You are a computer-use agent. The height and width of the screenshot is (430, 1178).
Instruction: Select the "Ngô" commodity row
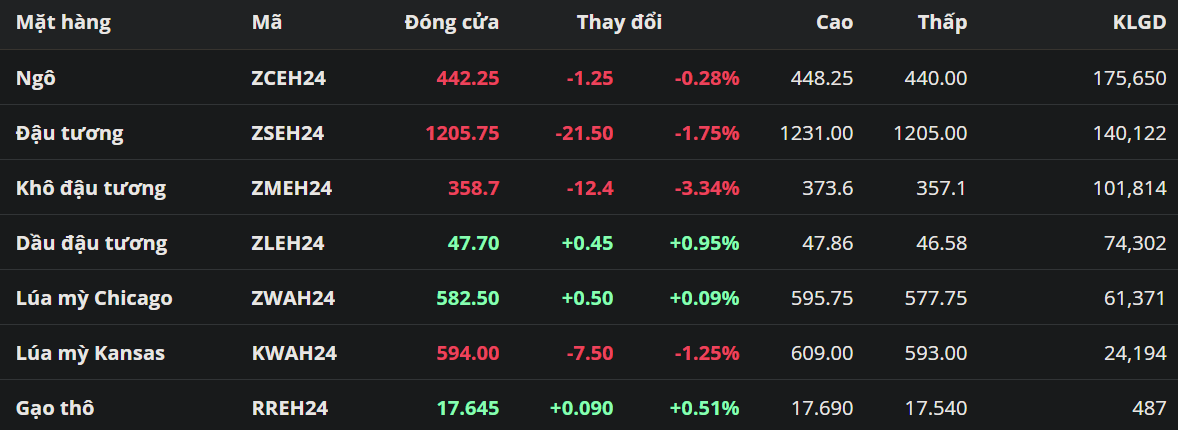[x=36, y=78]
